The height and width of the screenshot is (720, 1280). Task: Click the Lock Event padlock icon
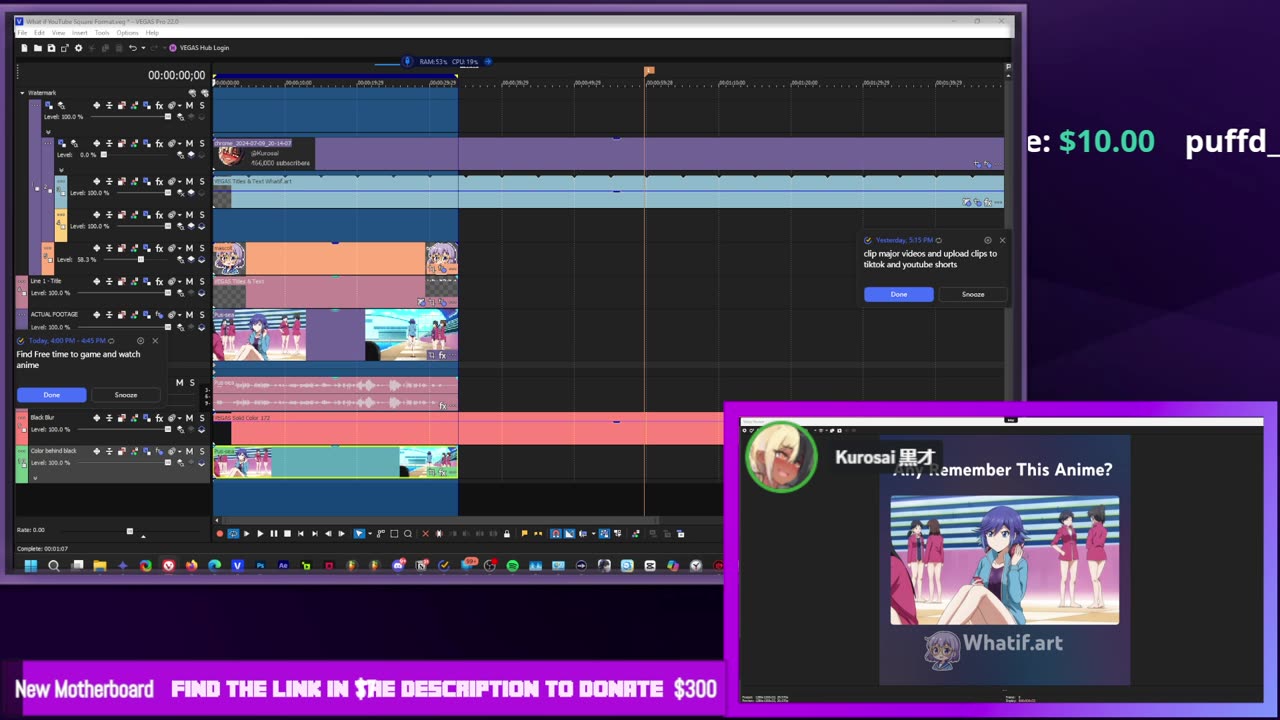(507, 533)
